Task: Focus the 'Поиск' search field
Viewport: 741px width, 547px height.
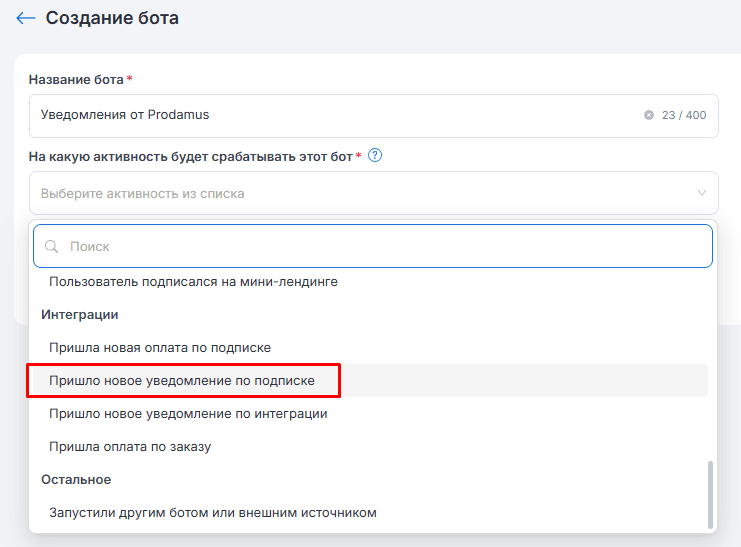Action: pyautogui.click(x=373, y=246)
